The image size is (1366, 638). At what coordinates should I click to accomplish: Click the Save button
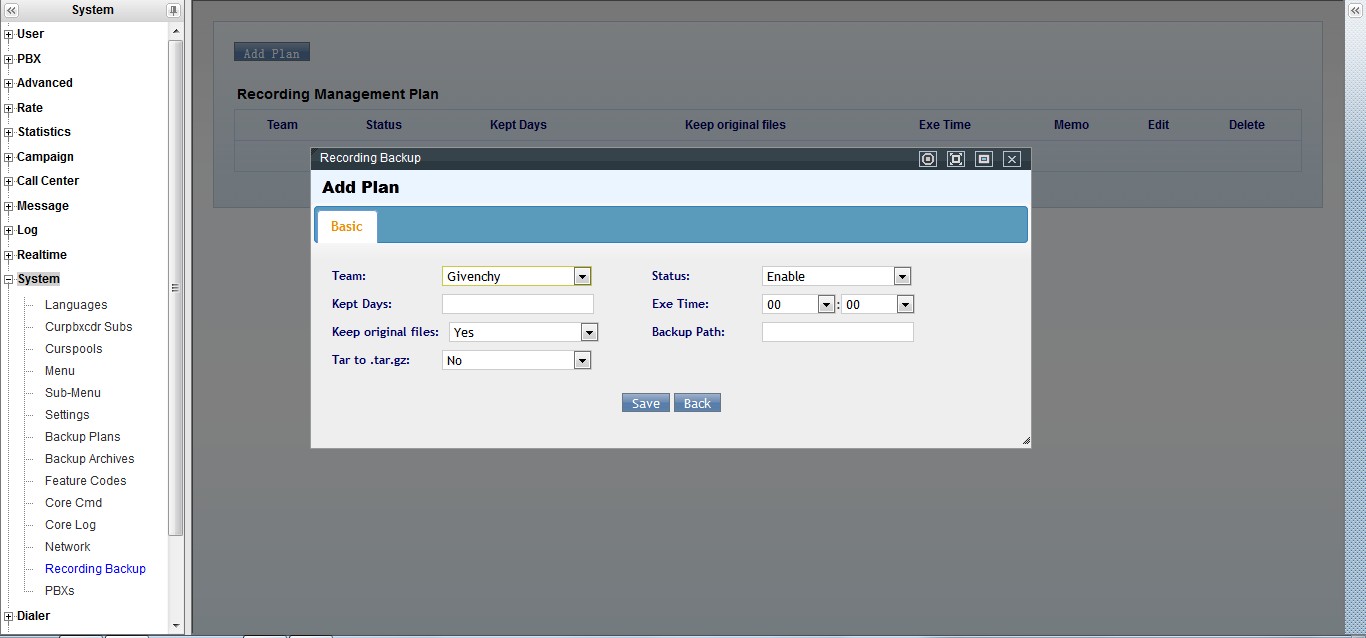coord(645,403)
